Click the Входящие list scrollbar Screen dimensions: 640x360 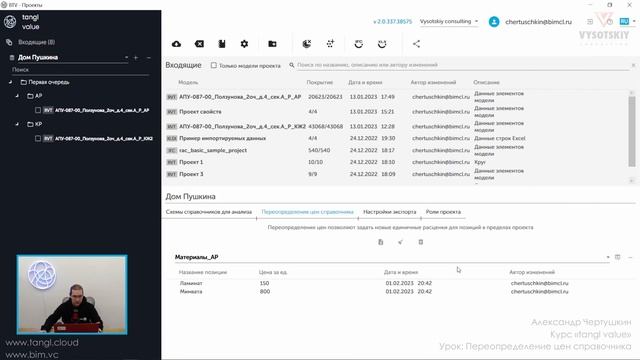tap(632, 131)
